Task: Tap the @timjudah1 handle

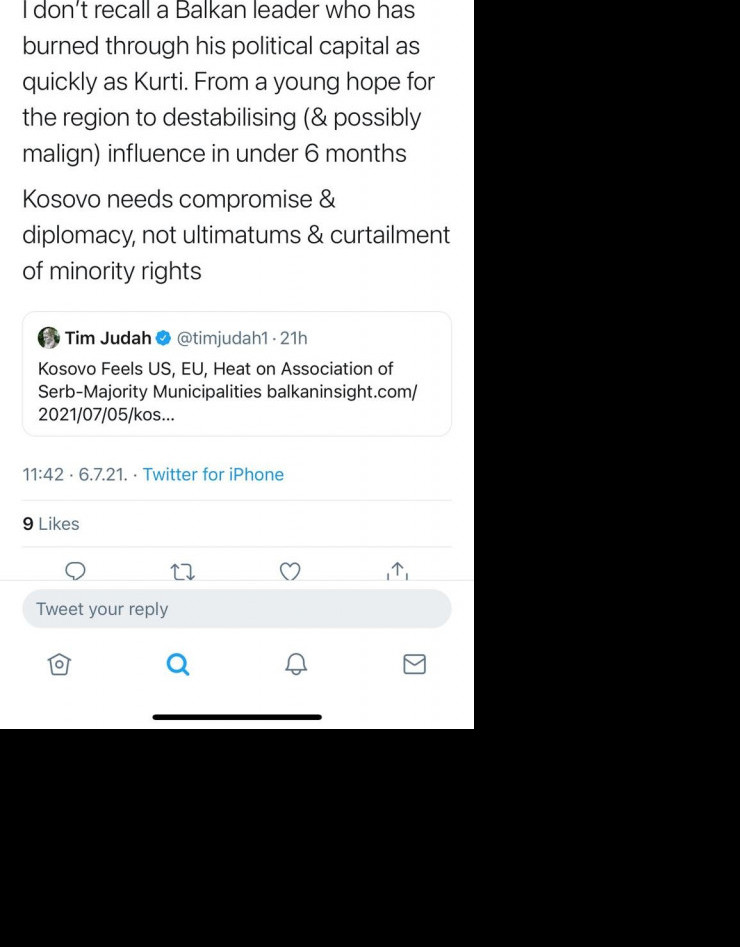Action: pos(223,338)
